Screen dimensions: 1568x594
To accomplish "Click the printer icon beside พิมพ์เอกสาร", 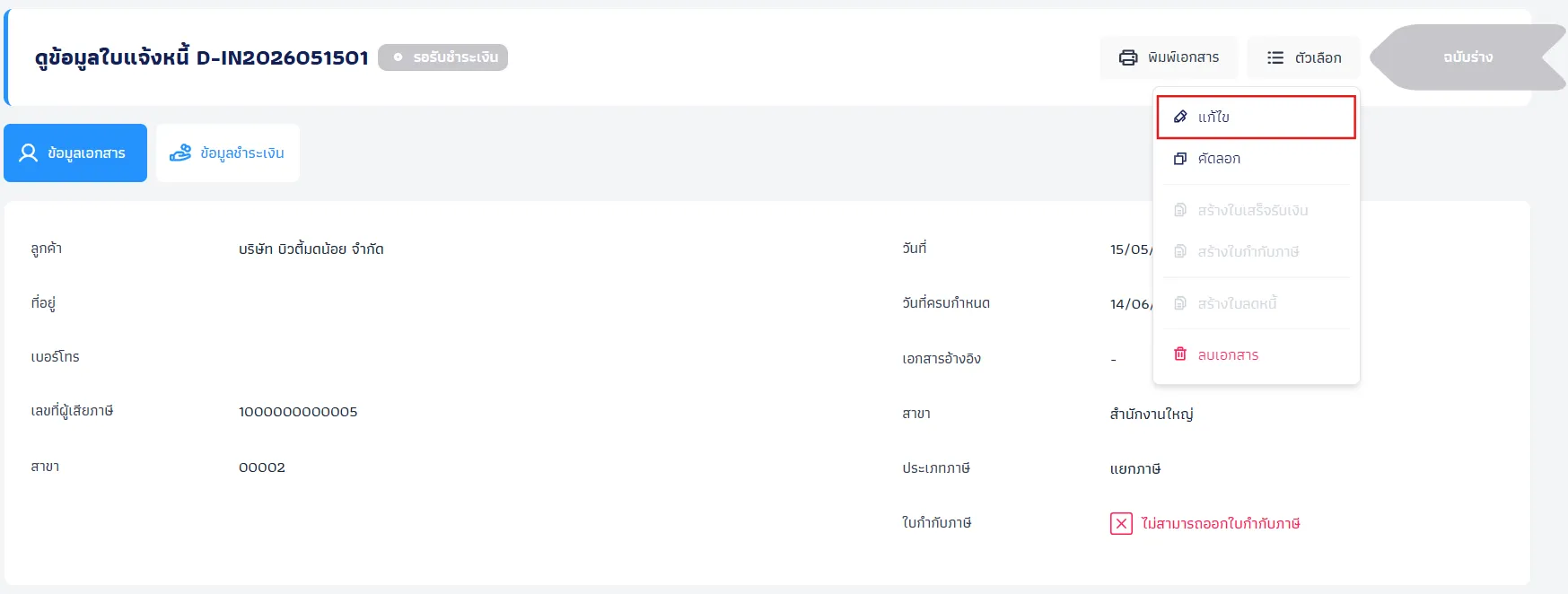I will 1128,57.
